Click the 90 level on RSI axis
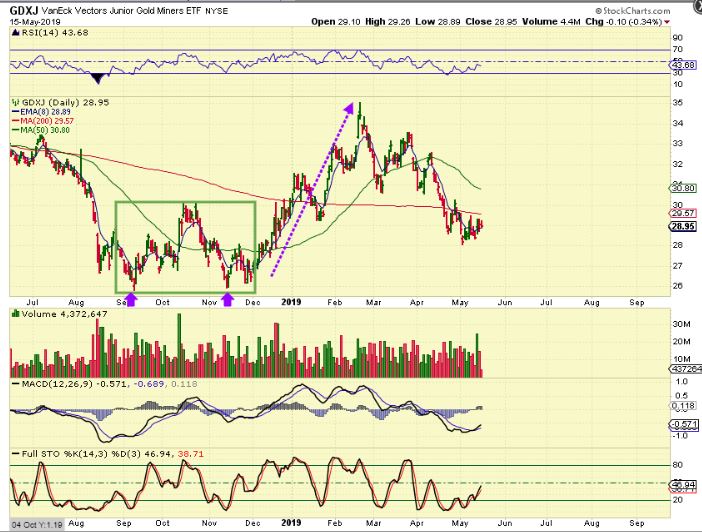The width and height of the screenshot is (702, 532). click(677, 38)
